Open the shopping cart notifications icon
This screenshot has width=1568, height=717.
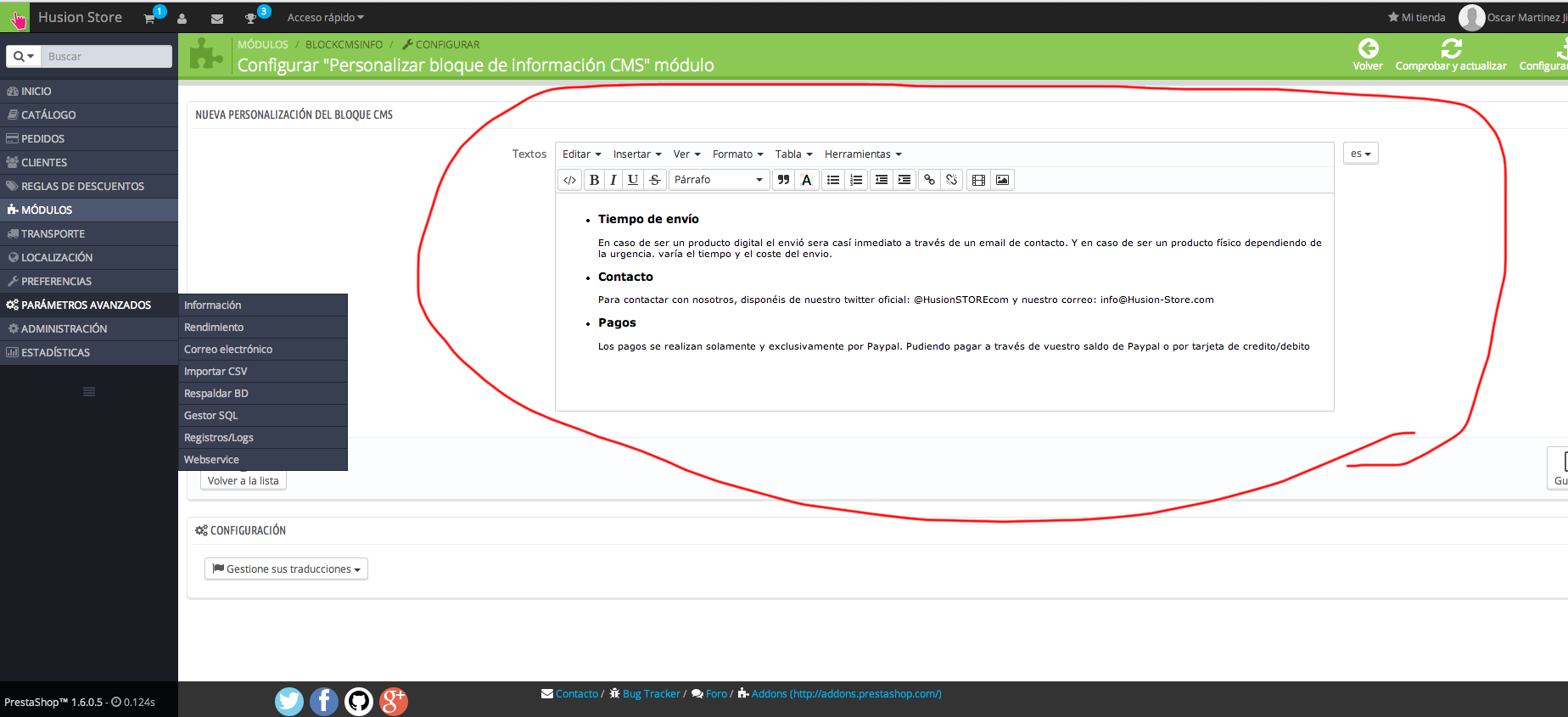click(150, 18)
